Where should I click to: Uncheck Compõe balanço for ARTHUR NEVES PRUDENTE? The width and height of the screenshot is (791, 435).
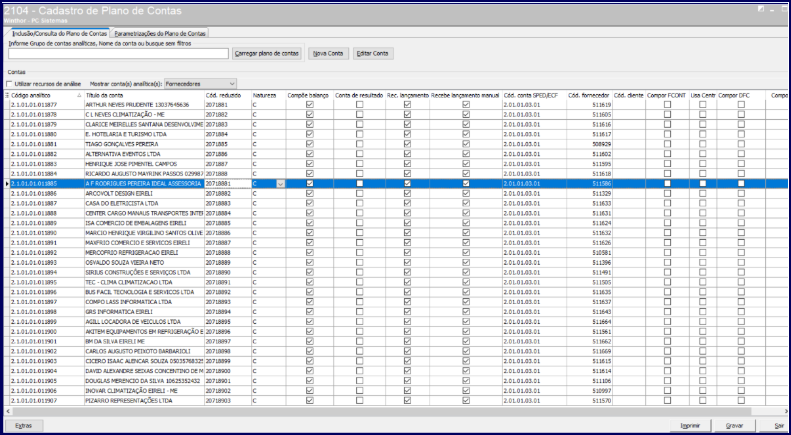(x=310, y=104)
